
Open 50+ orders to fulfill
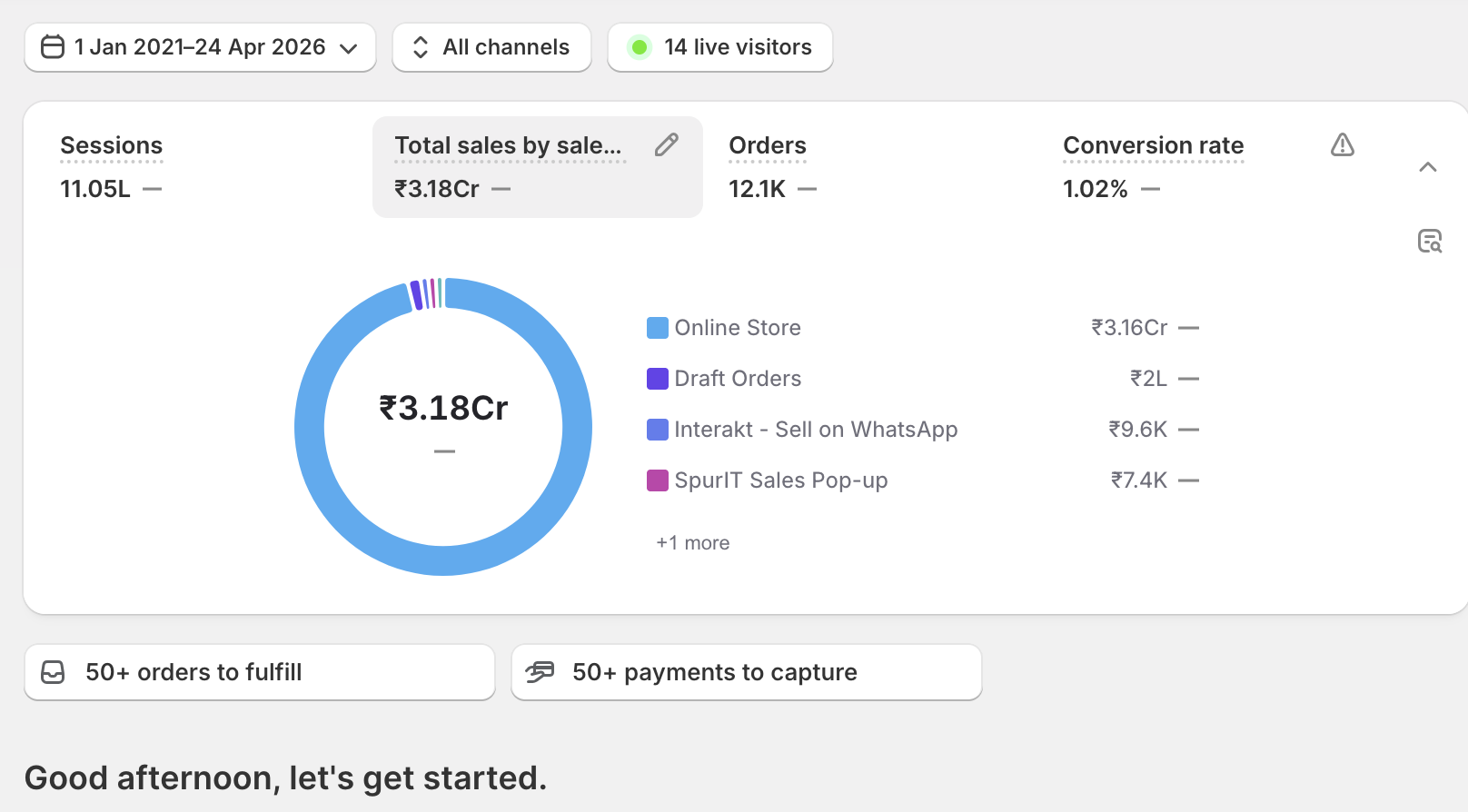[260, 672]
